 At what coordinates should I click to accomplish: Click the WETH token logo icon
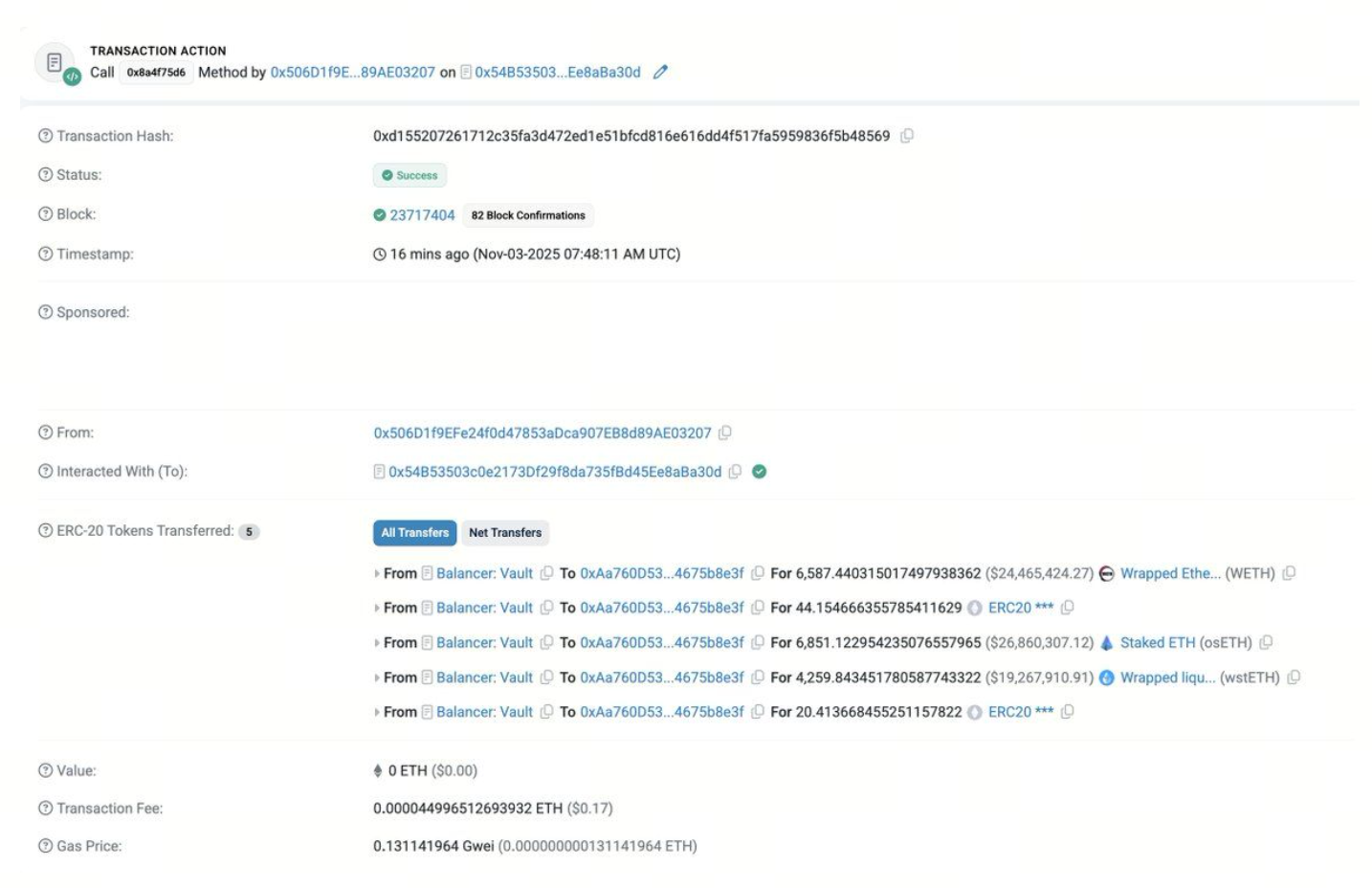point(1107,573)
